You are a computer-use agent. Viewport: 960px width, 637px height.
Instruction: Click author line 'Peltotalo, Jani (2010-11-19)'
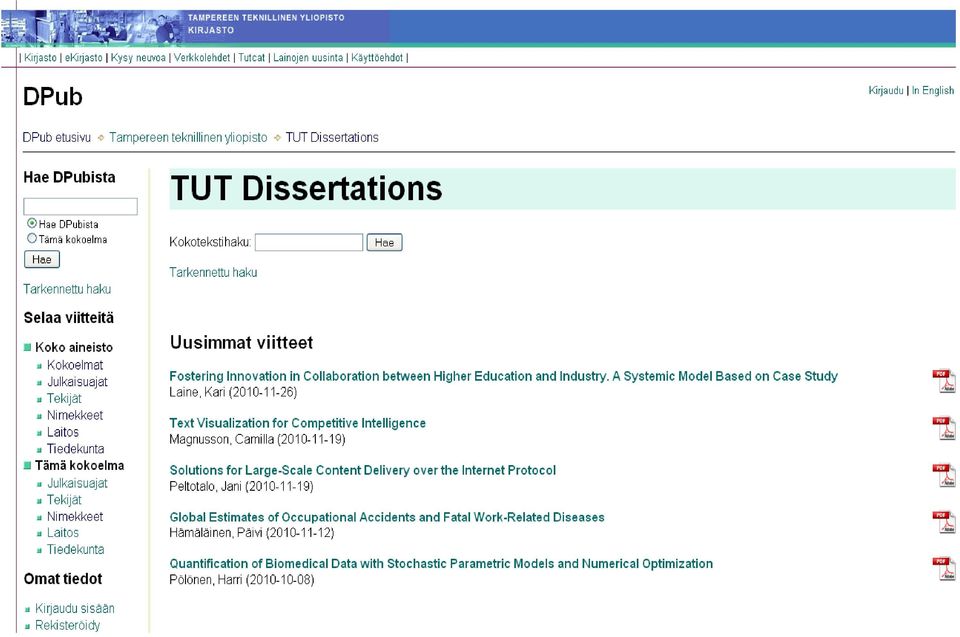pos(241,486)
